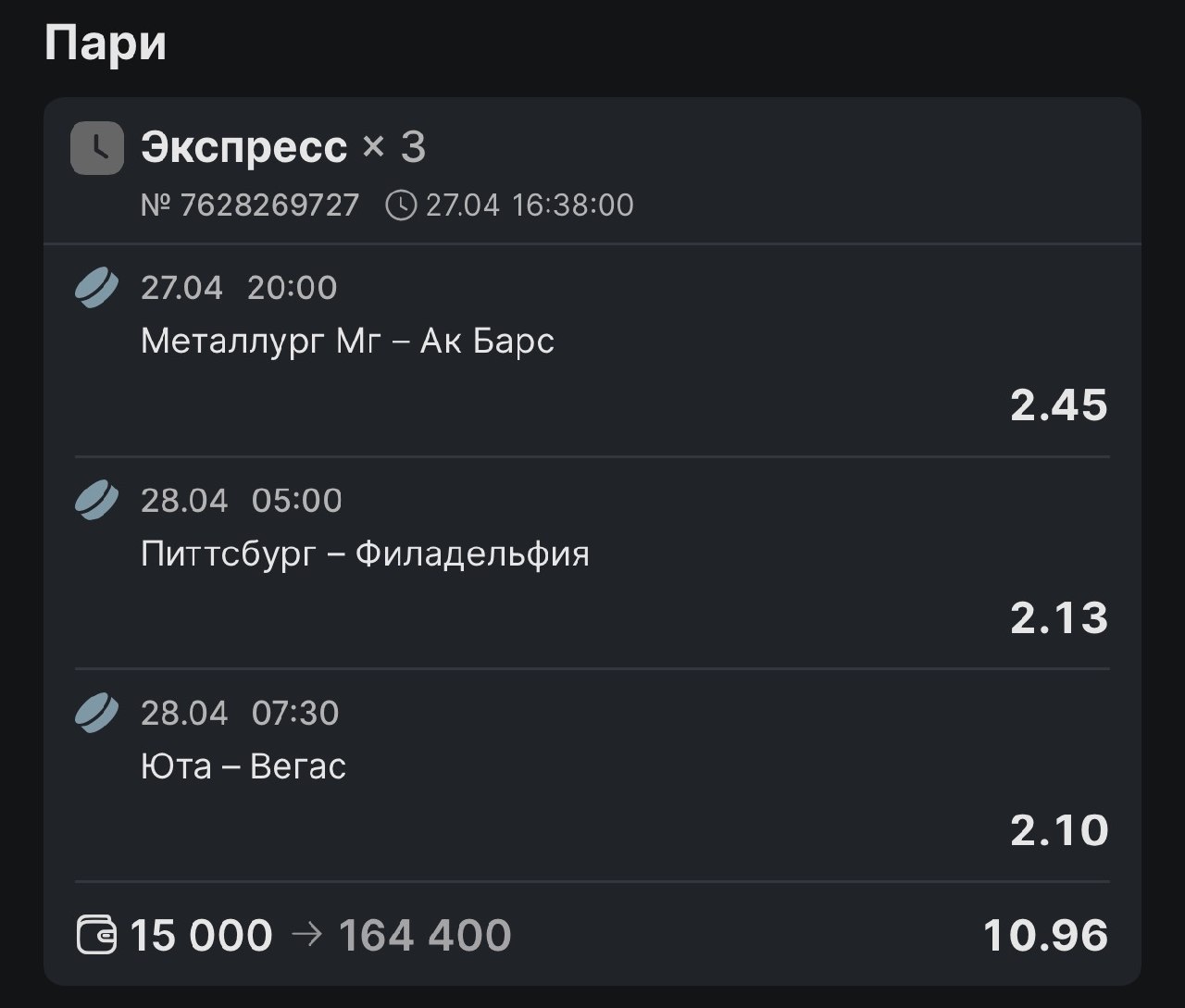The height and width of the screenshot is (1008, 1185).
Task: Click the potential payout 164 400
Action: (424, 936)
